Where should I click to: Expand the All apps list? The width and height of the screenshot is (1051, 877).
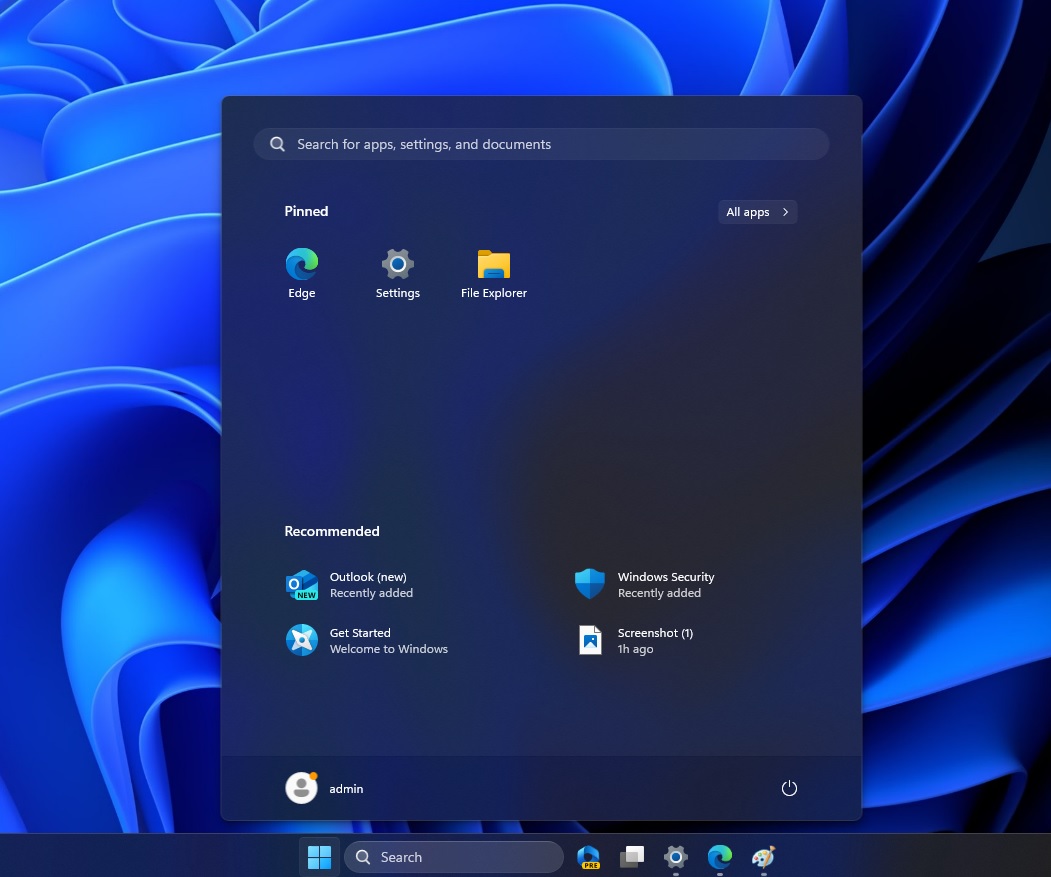(x=756, y=211)
